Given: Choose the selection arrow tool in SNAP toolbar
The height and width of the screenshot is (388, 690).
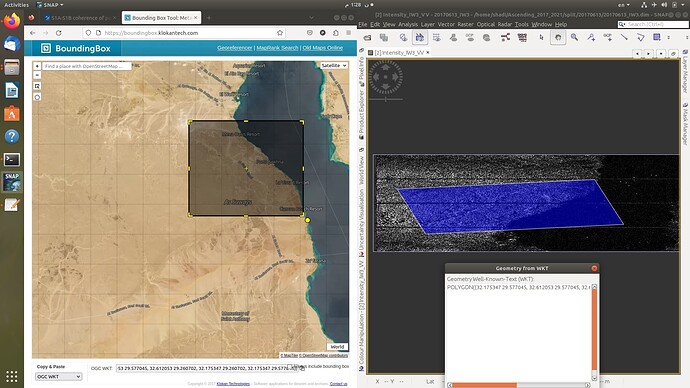Looking at the screenshot, I should [x=541, y=37].
